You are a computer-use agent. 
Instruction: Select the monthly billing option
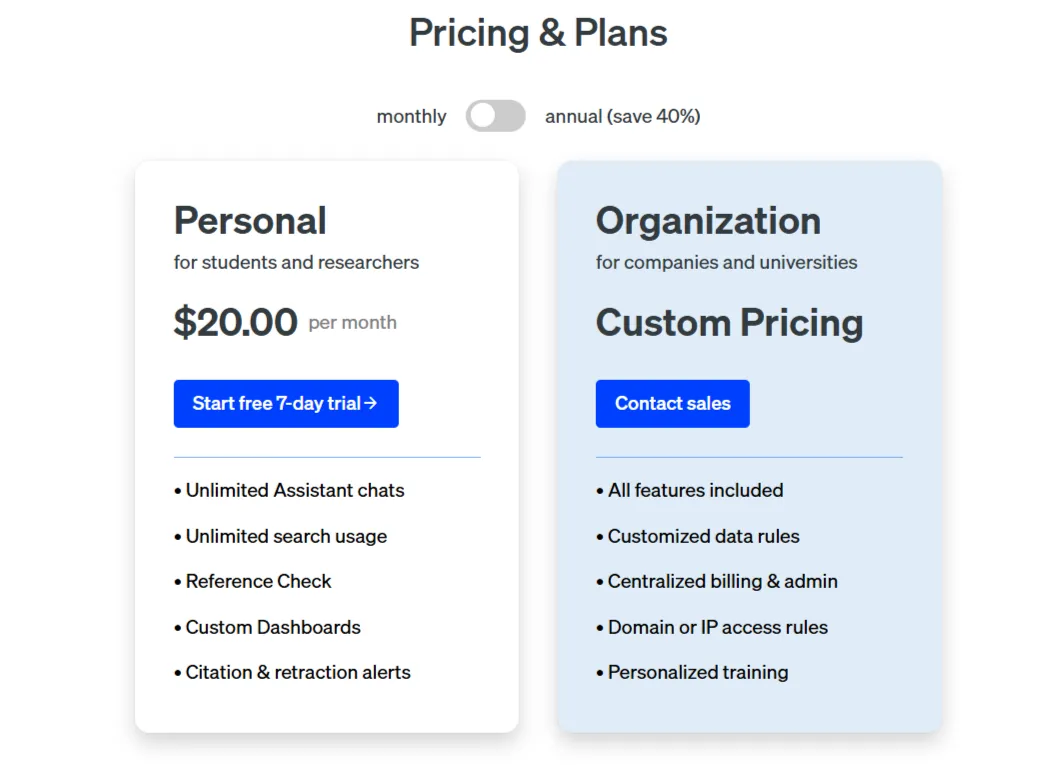tap(410, 116)
